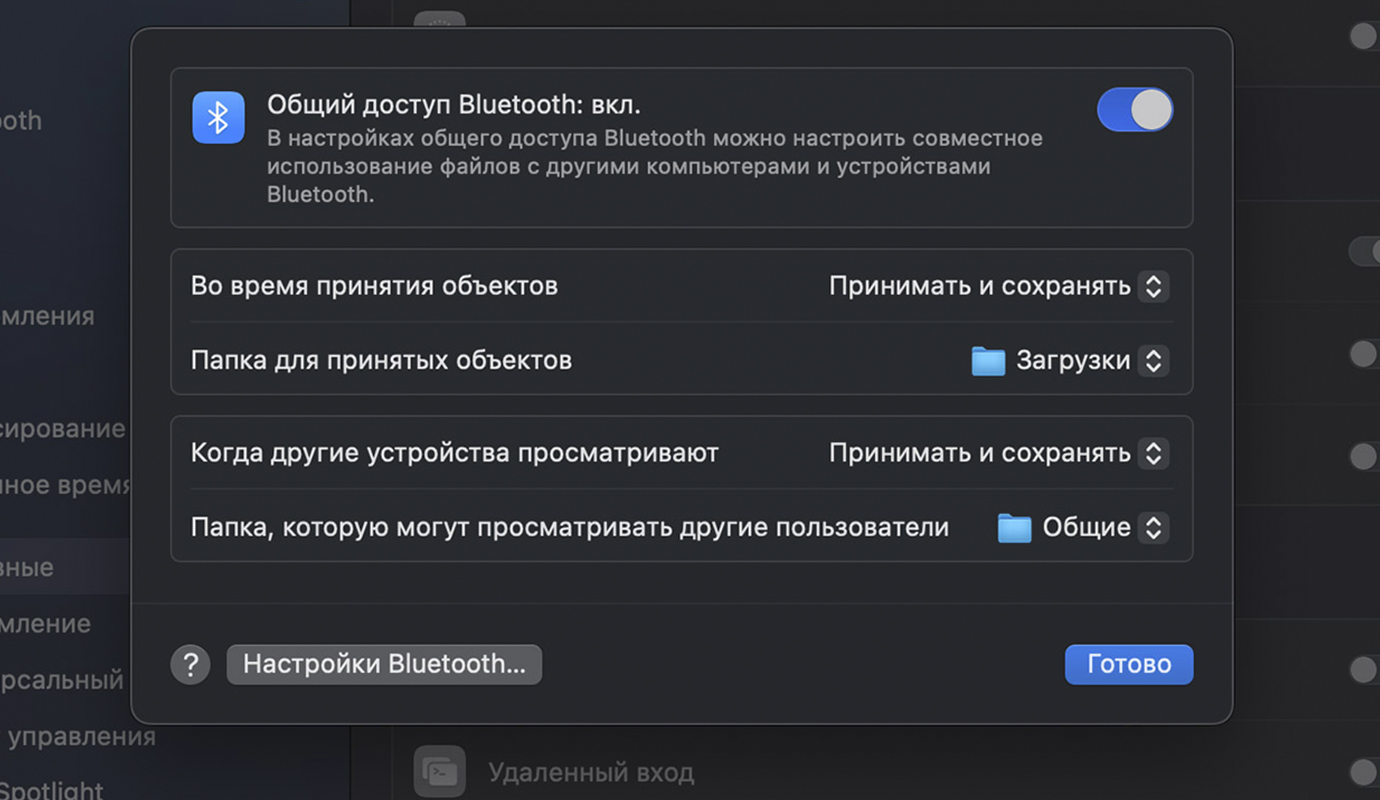Click the Когда другие устройства просматривают label
1380x800 pixels.
click(455, 453)
